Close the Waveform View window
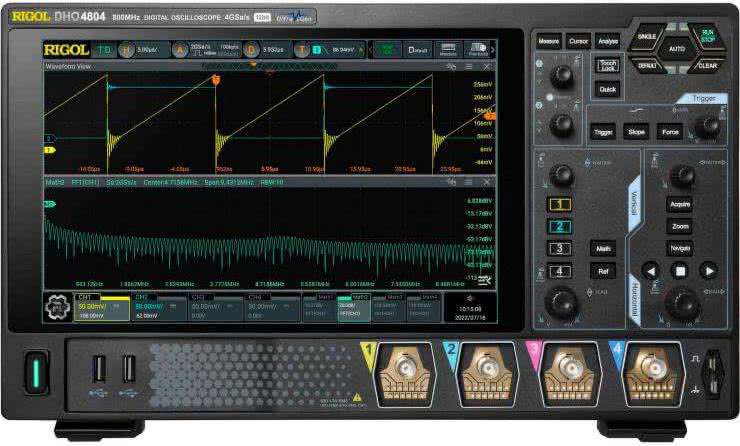Image resolution: width=740 pixels, height=446 pixels. [x=487, y=66]
